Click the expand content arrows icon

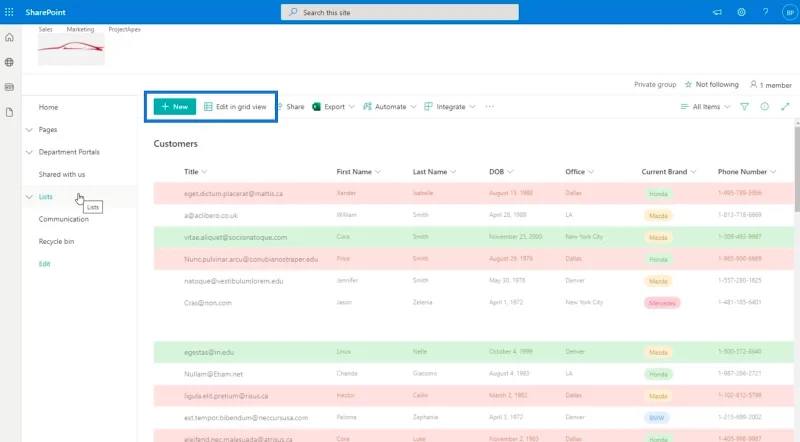785,107
